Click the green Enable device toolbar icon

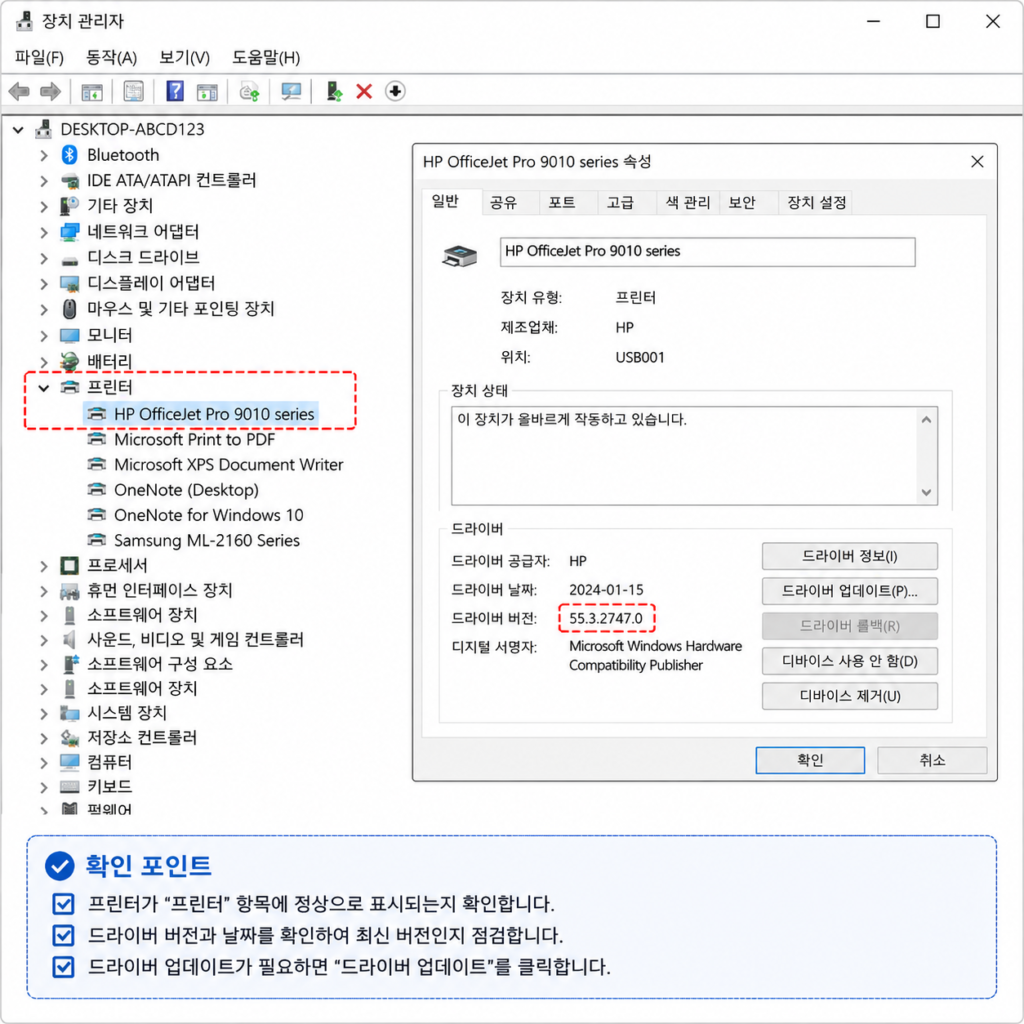(x=334, y=91)
